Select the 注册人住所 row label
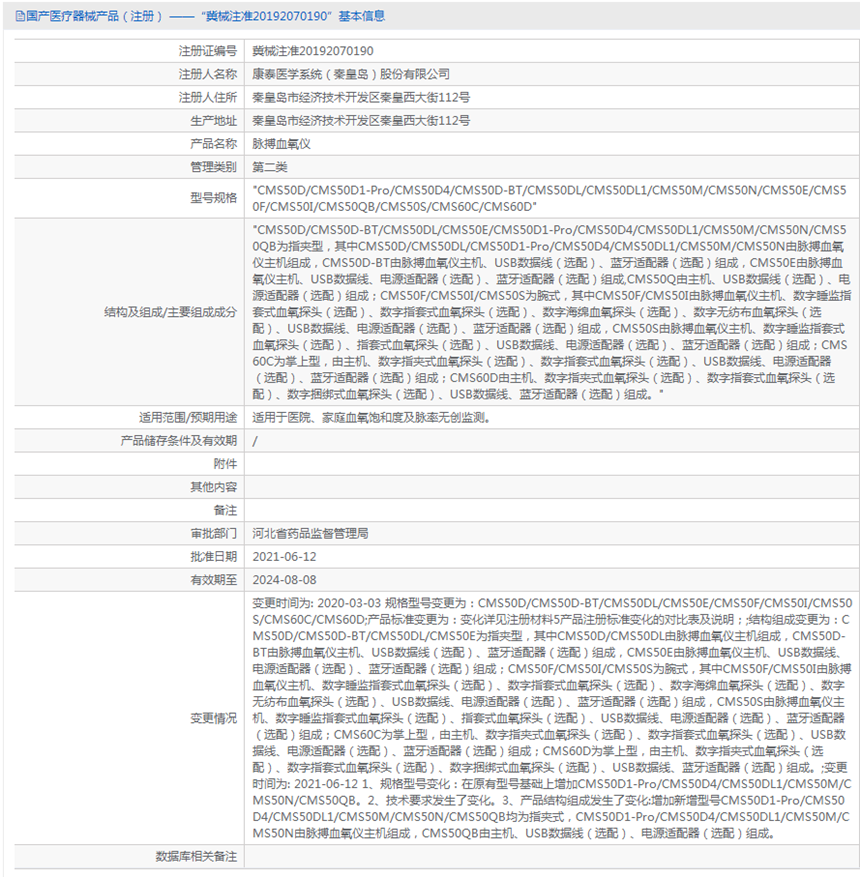Viewport: 860px width, 877px height. (x=208, y=97)
